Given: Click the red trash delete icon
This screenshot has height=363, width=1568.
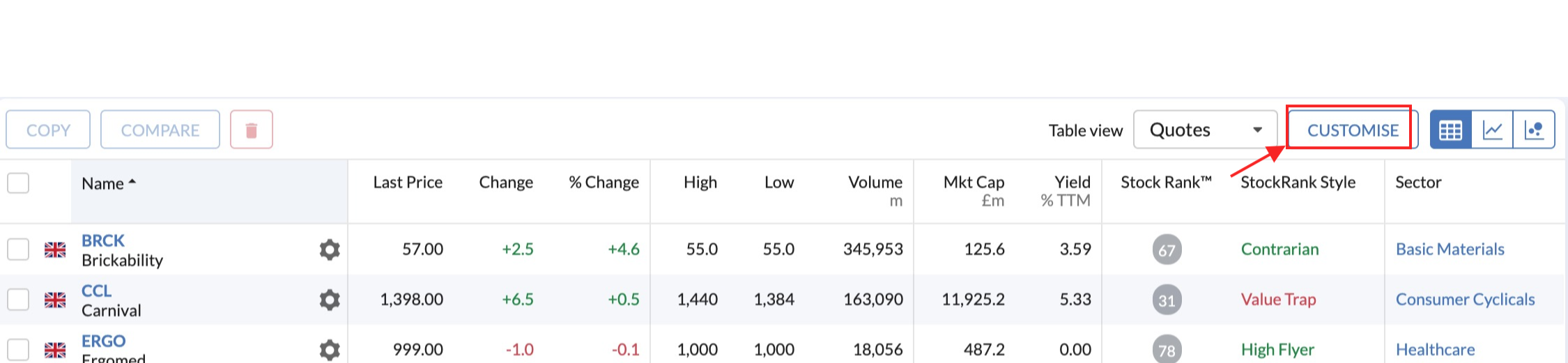Looking at the screenshot, I should point(252,130).
